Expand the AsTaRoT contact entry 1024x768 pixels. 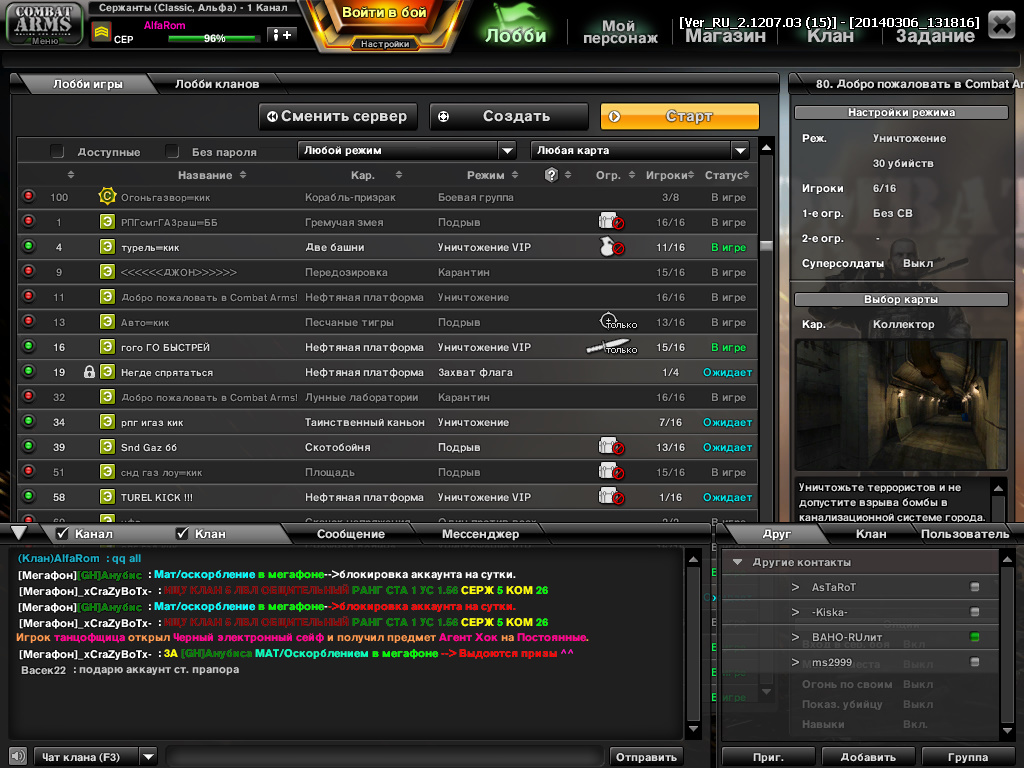click(795, 587)
